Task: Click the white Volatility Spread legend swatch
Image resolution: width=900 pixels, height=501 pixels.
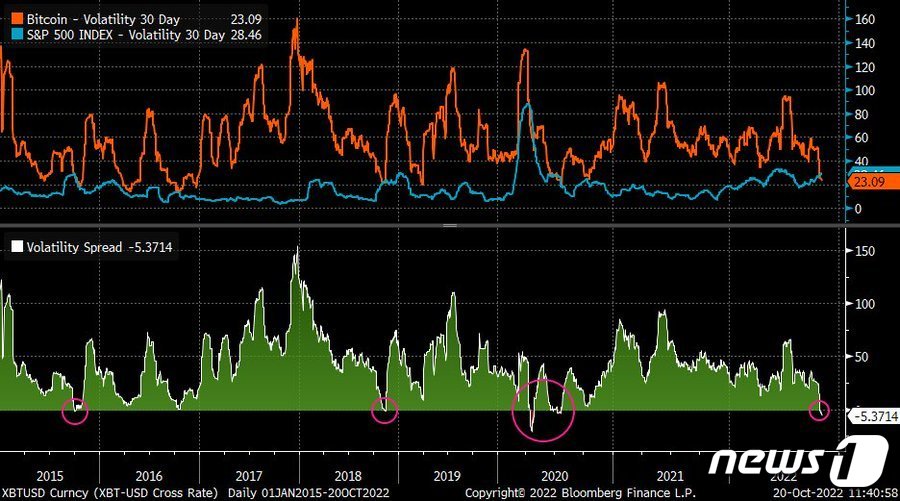Action: [17, 247]
